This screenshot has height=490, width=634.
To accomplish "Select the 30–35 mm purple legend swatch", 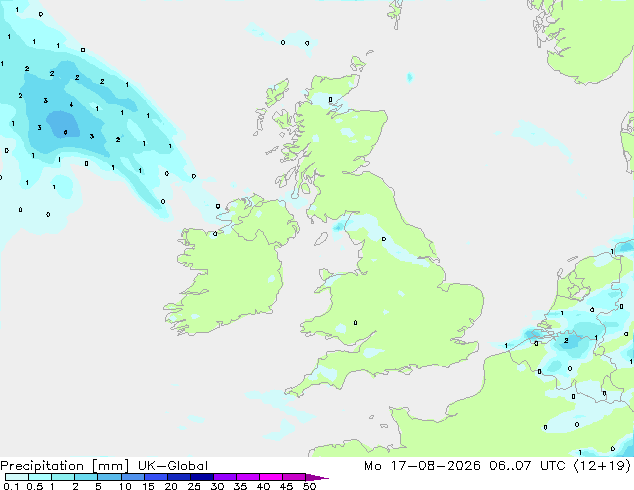I will [x=224, y=477].
